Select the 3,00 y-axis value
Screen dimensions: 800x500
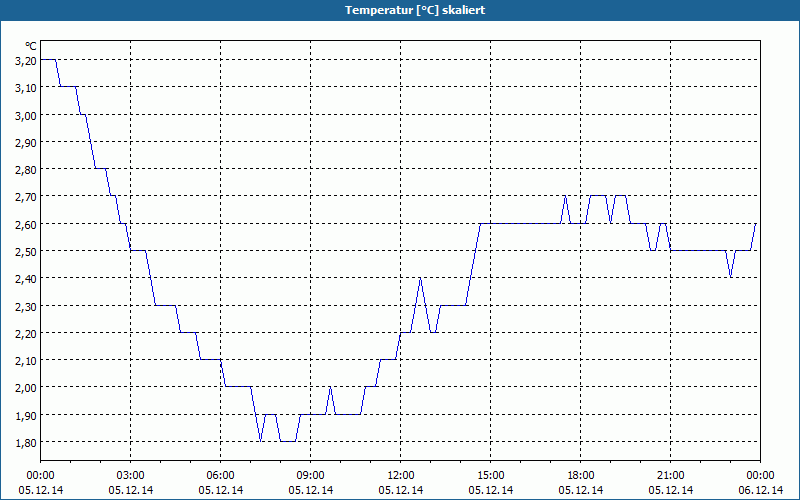coord(26,115)
